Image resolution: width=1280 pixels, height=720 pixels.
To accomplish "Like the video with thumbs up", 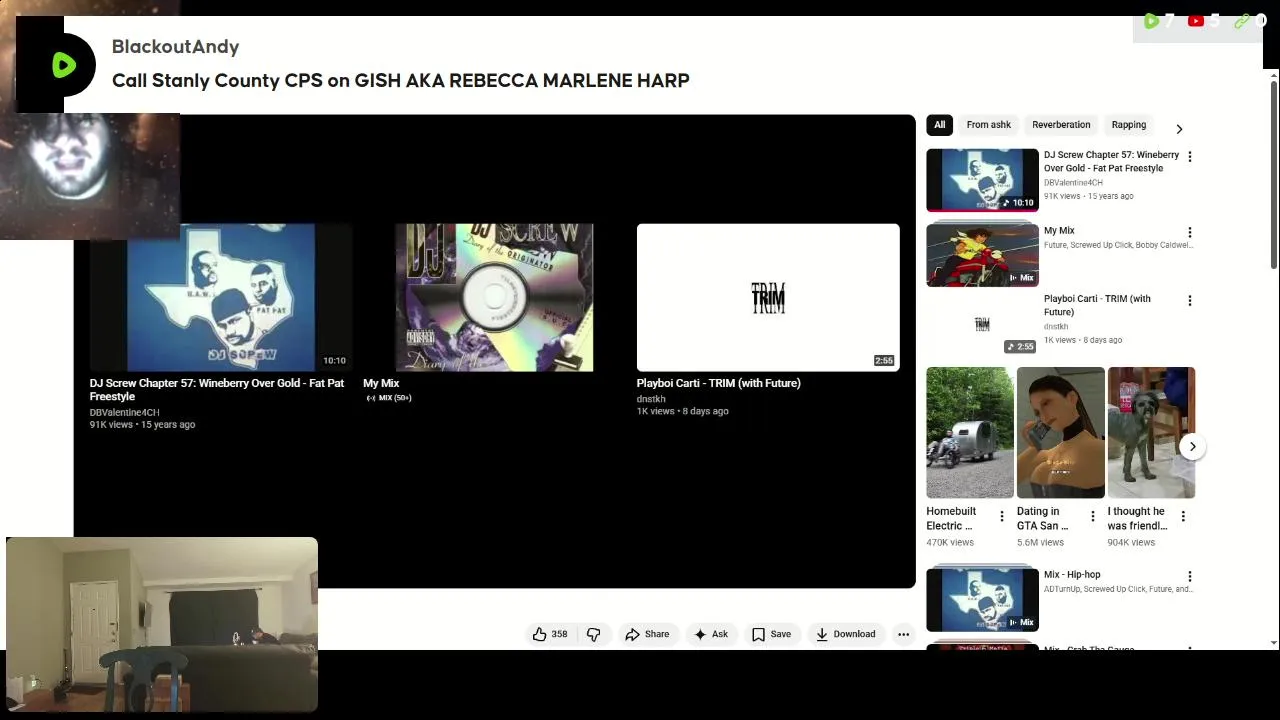I will pos(540,634).
